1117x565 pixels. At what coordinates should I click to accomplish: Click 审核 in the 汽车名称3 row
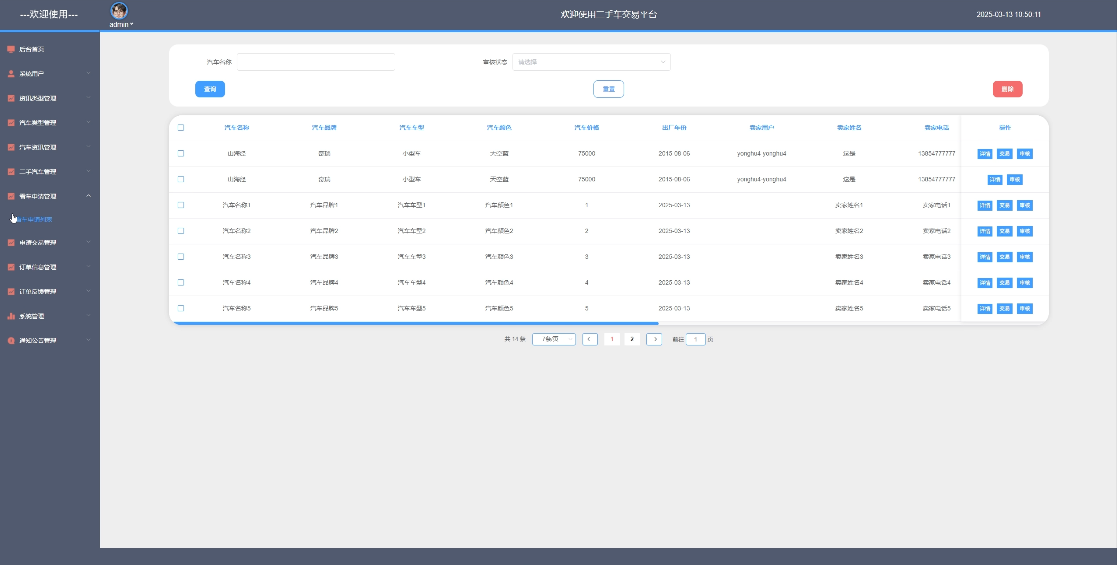[1025, 256]
